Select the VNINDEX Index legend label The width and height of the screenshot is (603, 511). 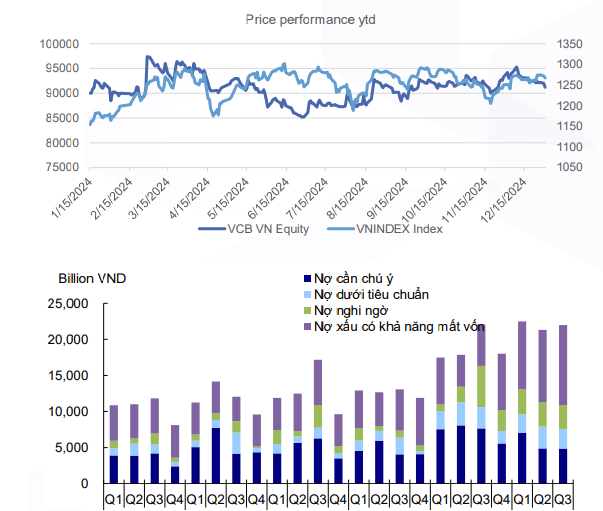click(399, 229)
